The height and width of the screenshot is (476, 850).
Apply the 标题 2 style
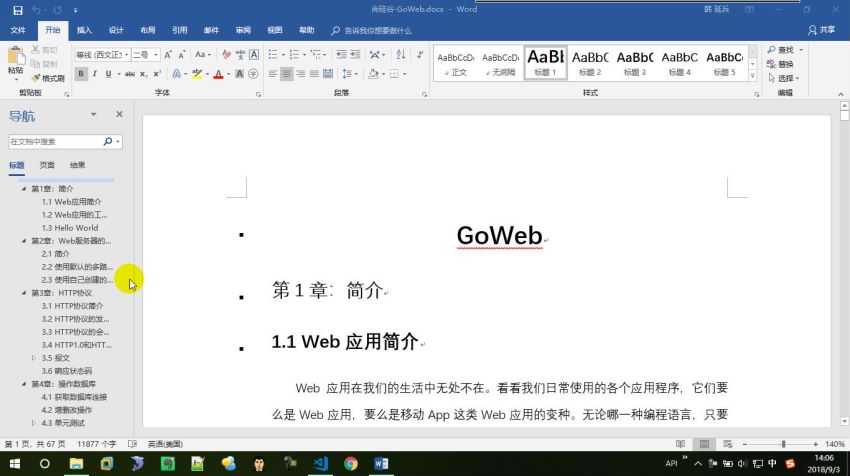click(590, 63)
